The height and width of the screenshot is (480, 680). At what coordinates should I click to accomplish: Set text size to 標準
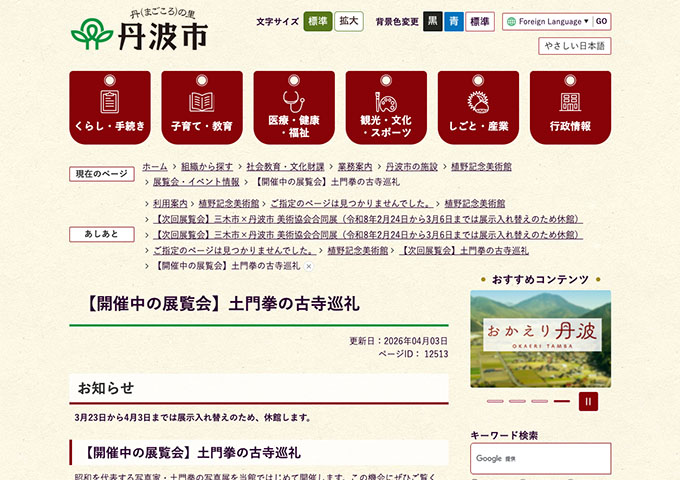(317, 21)
